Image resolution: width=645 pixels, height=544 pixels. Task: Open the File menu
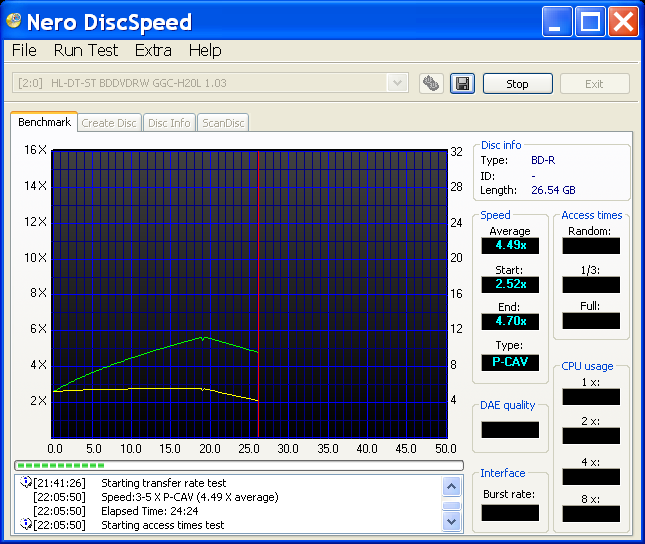[x=24, y=50]
